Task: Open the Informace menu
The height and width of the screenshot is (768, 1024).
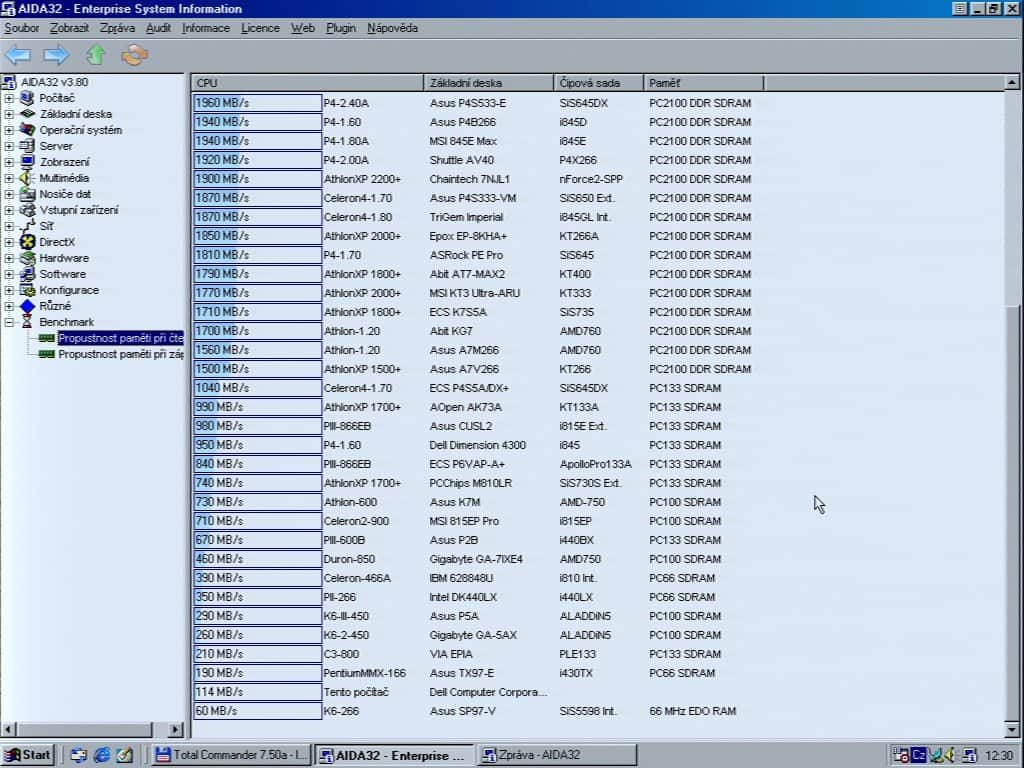Action: coord(206,28)
